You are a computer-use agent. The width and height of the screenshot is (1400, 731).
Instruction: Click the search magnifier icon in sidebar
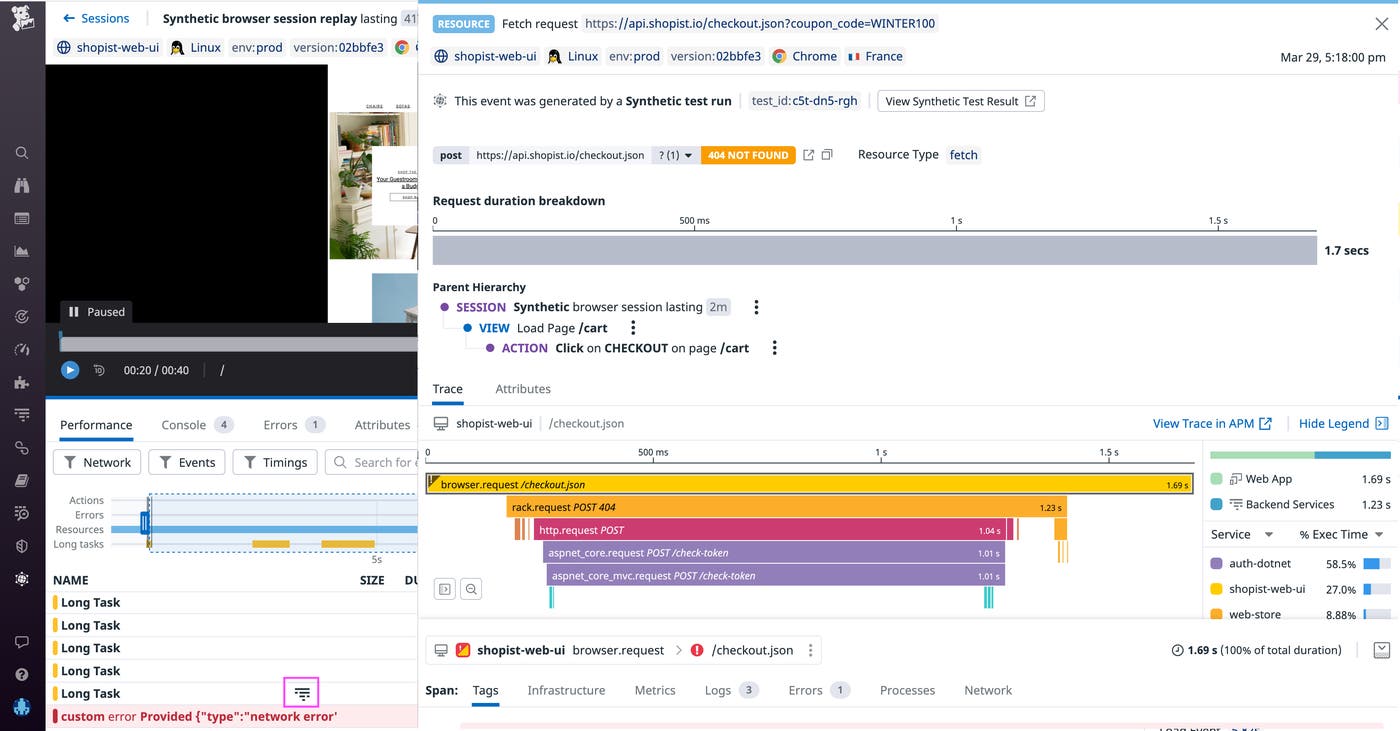(x=22, y=153)
